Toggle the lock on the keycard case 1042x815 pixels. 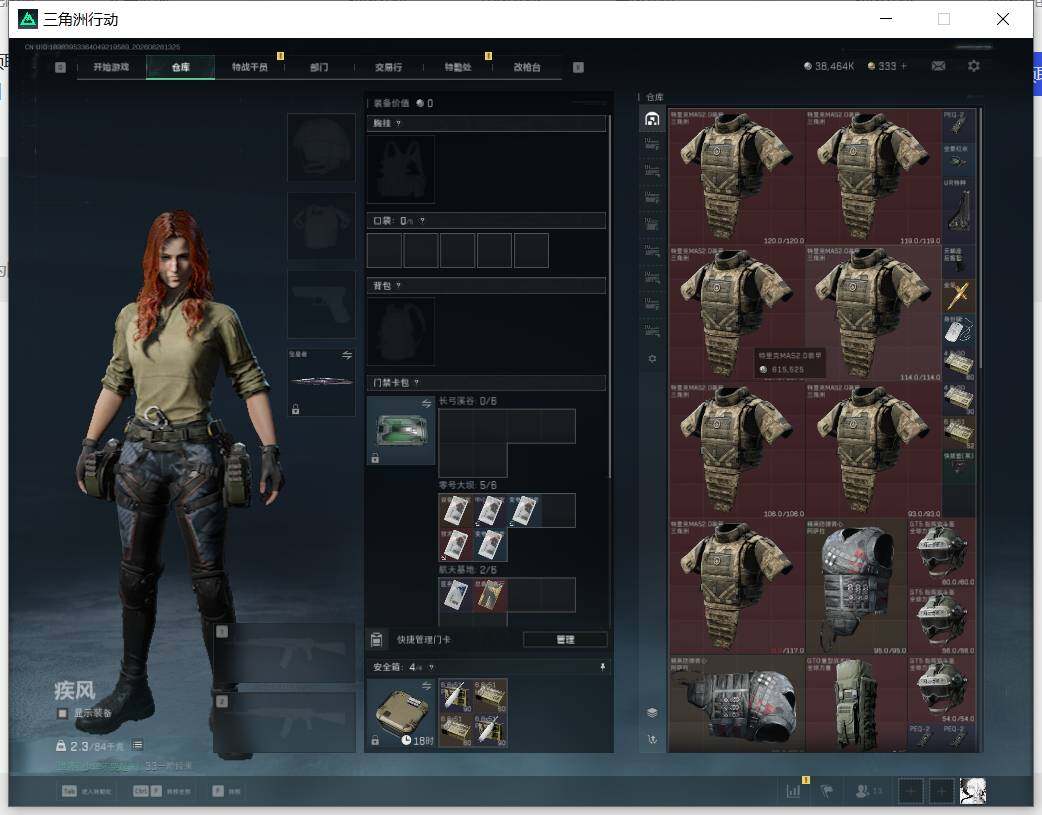point(375,458)
